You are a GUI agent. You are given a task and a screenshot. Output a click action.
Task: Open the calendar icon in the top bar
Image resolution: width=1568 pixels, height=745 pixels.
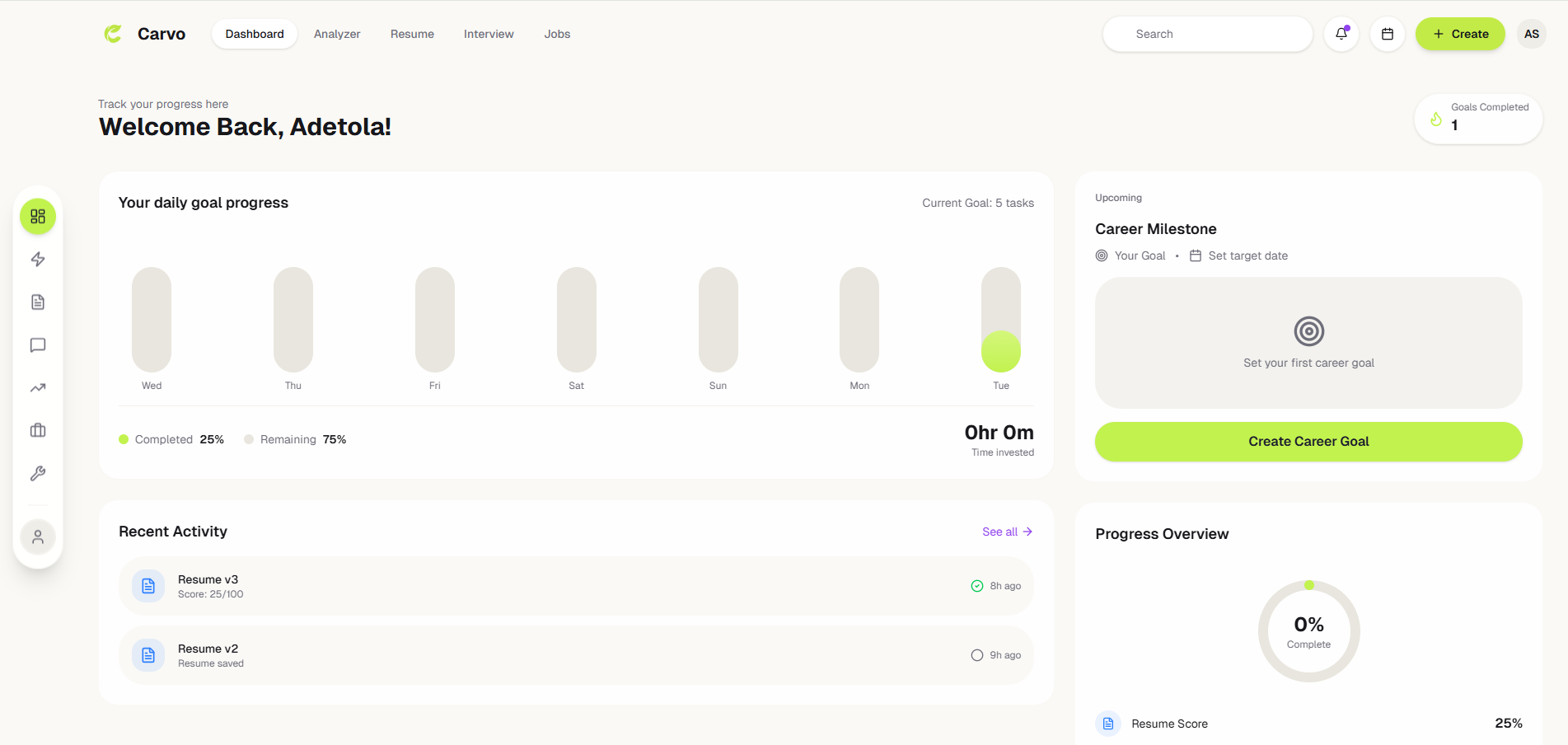coord(1388,34)
